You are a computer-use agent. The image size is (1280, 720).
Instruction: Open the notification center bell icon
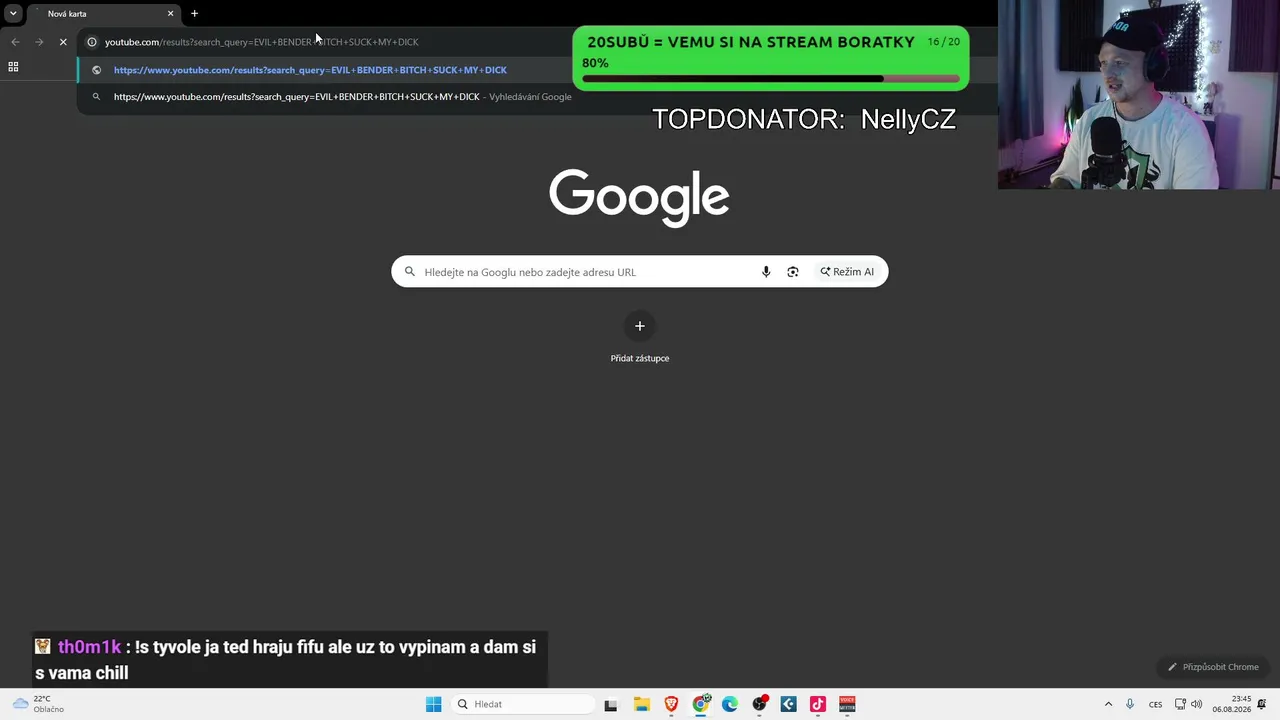pos(1262,704)
